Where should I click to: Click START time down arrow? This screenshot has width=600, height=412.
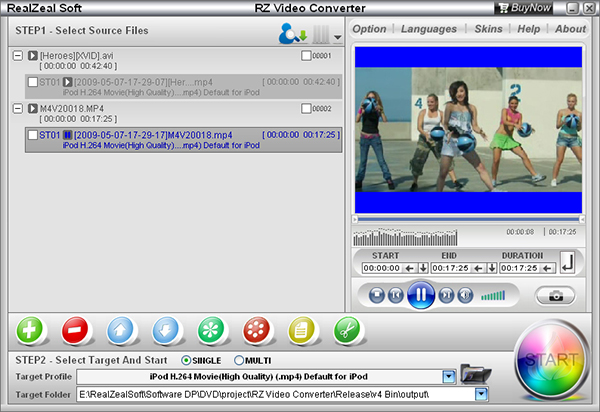[423, 268]
